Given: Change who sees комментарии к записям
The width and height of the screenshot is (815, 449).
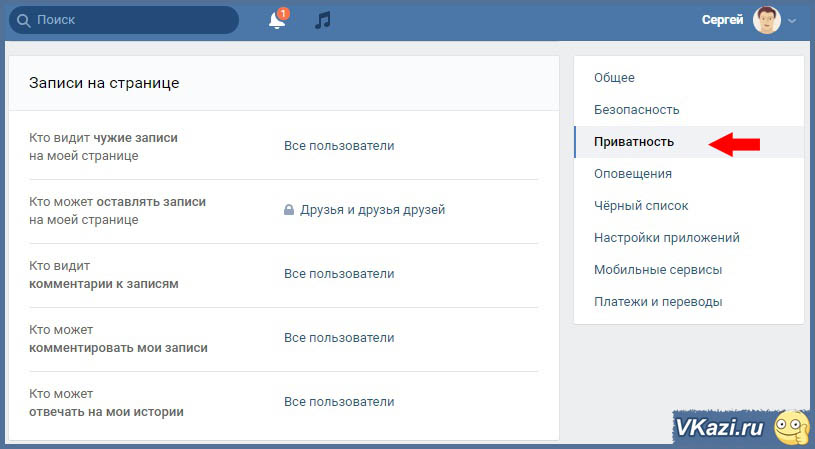Looking at the screenshot, I should 339,274.
